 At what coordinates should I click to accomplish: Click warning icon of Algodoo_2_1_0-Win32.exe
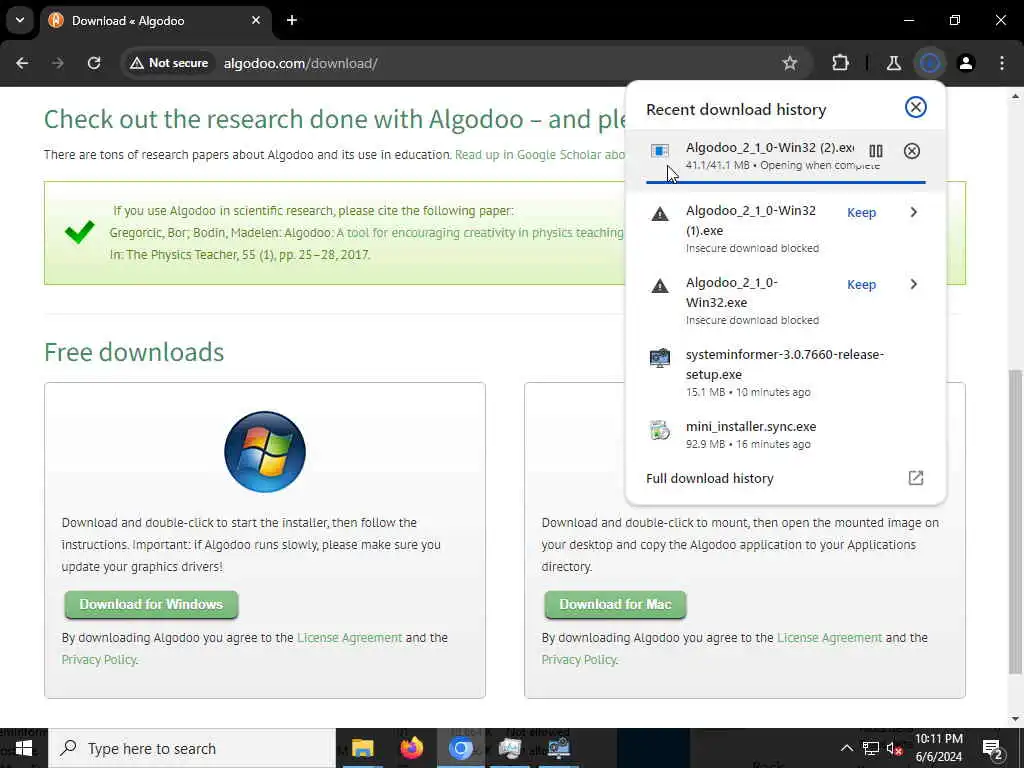(660, 285)
